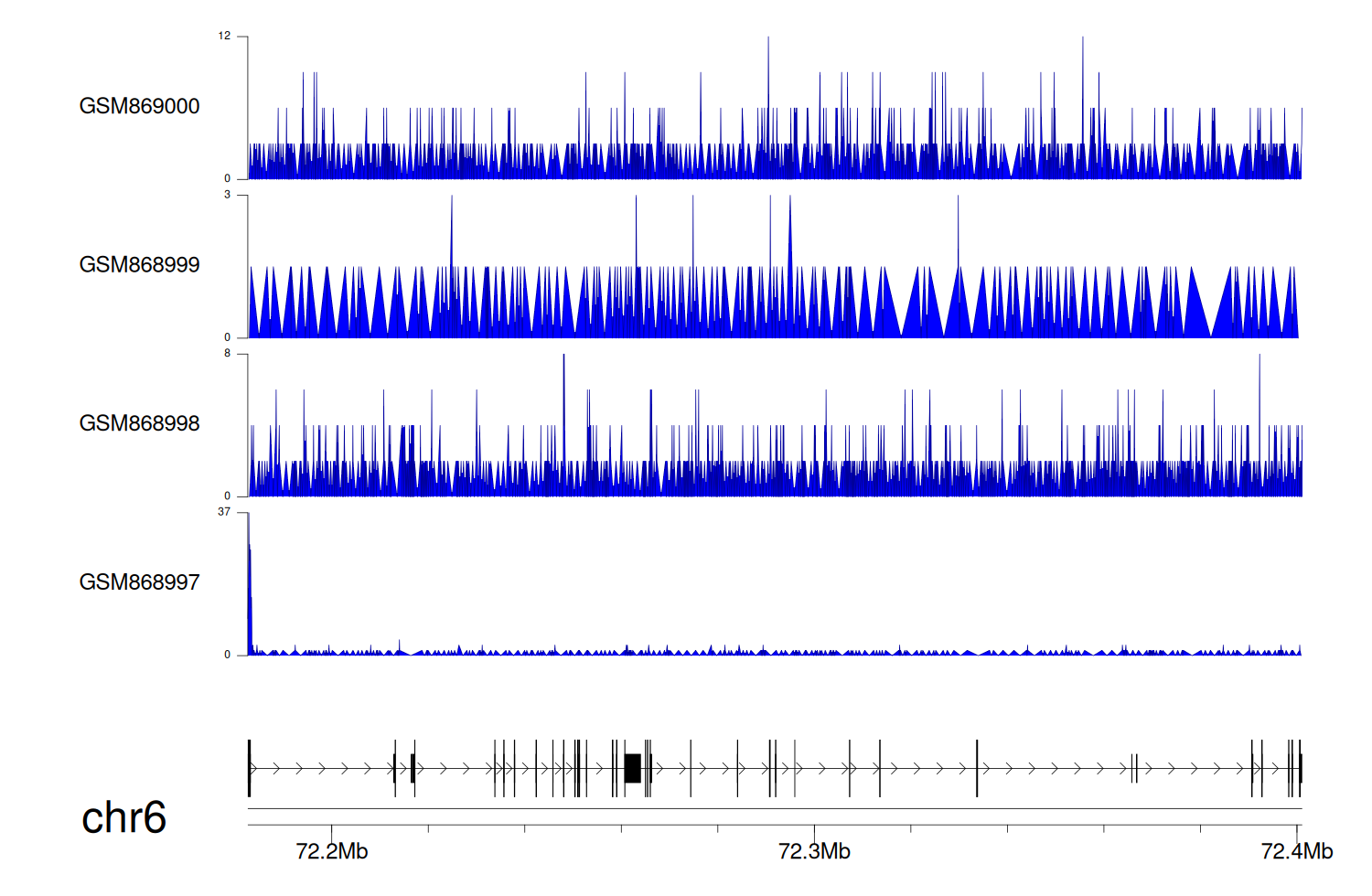The width and height of the screenshot is (1372, 896).
Task: Click the zero baseline label of GSM868997 track
Action: pos(228,655)
